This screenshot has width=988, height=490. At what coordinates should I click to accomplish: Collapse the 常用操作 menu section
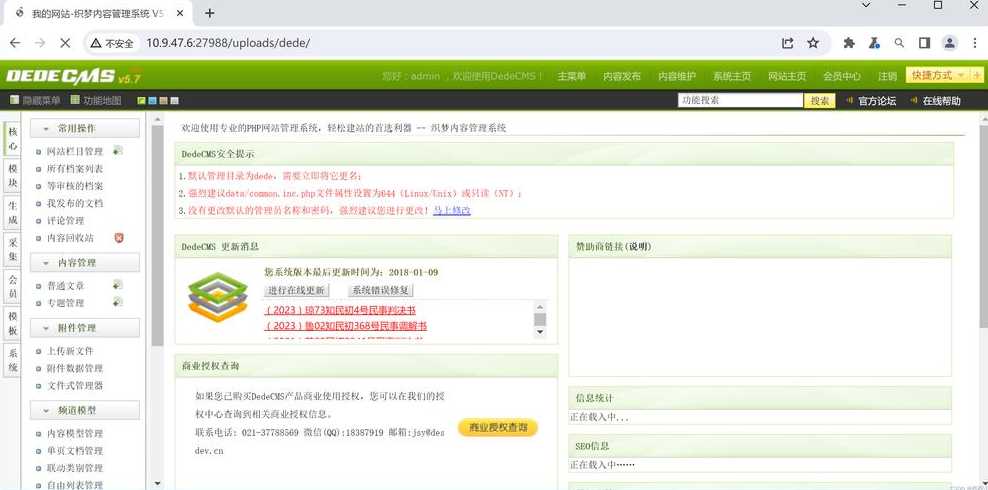coord(84,128)
